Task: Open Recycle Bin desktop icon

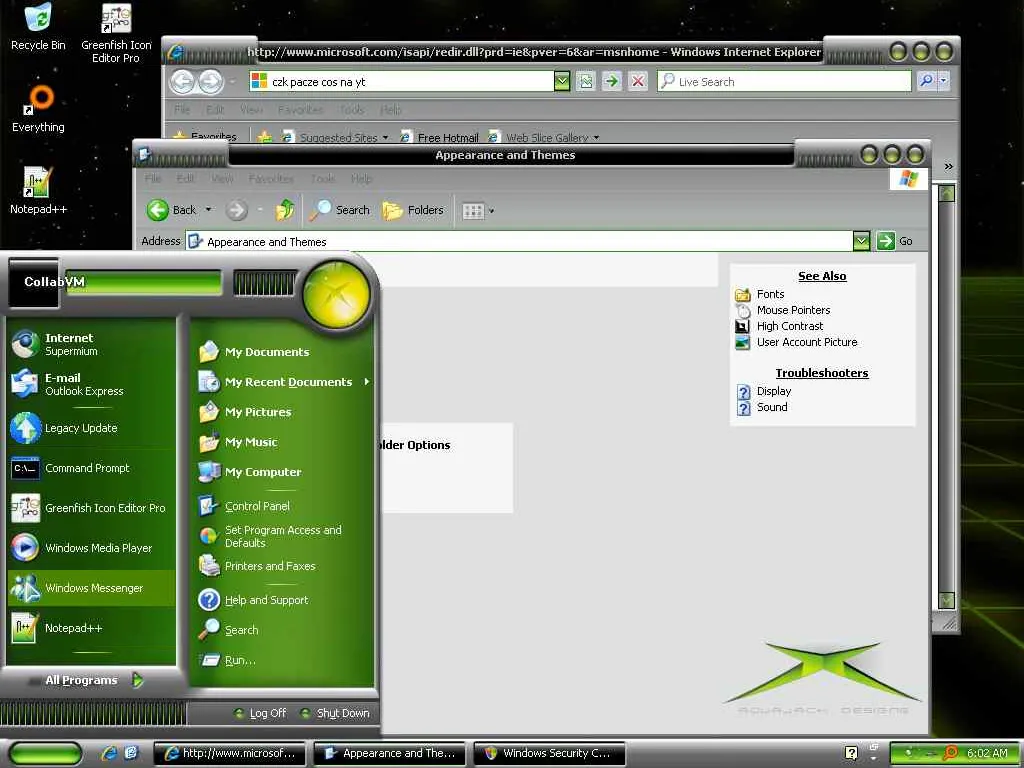Action: (x=39, y=27)
